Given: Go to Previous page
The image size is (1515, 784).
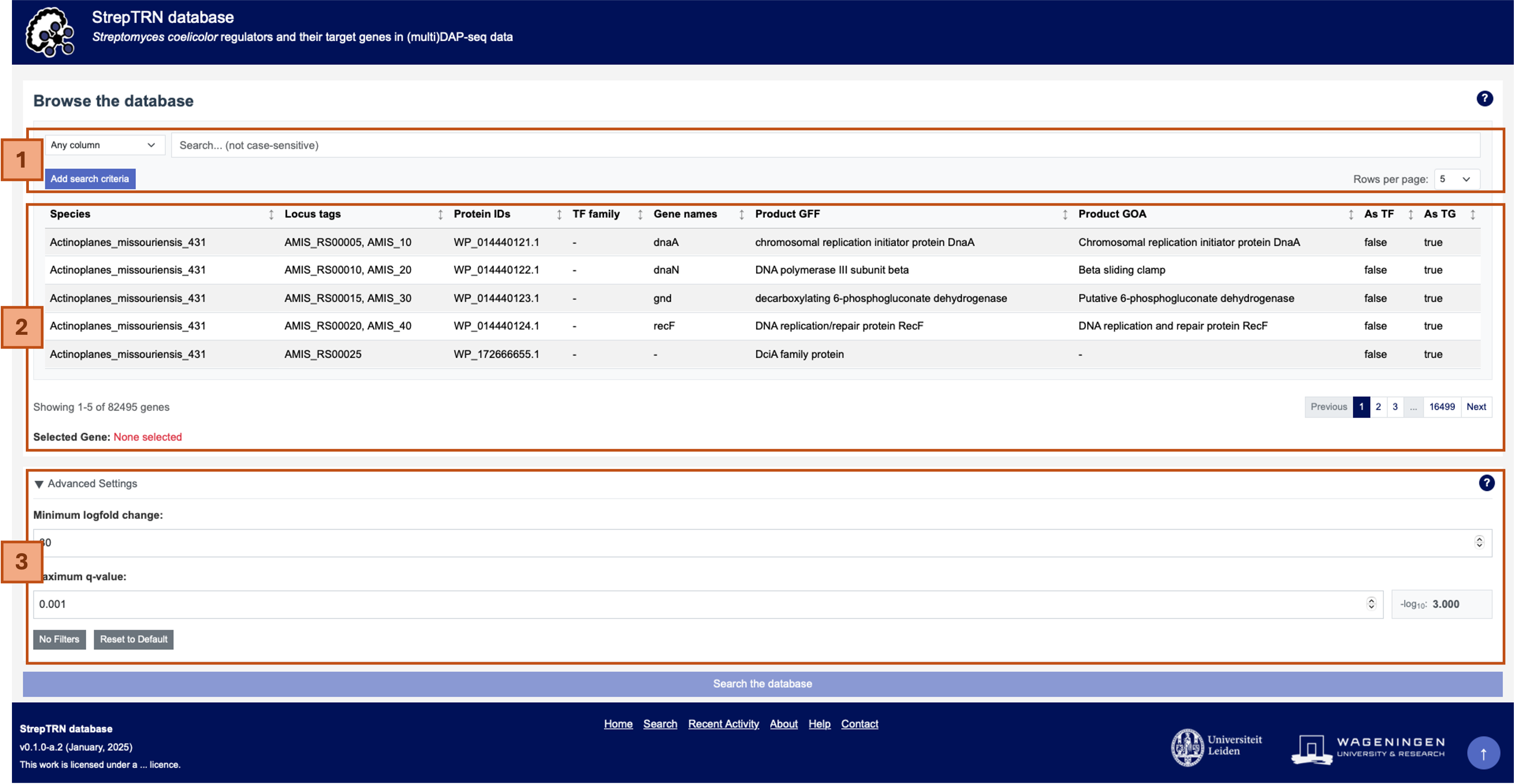Looking at the screenshot, I should [1329, 407].
